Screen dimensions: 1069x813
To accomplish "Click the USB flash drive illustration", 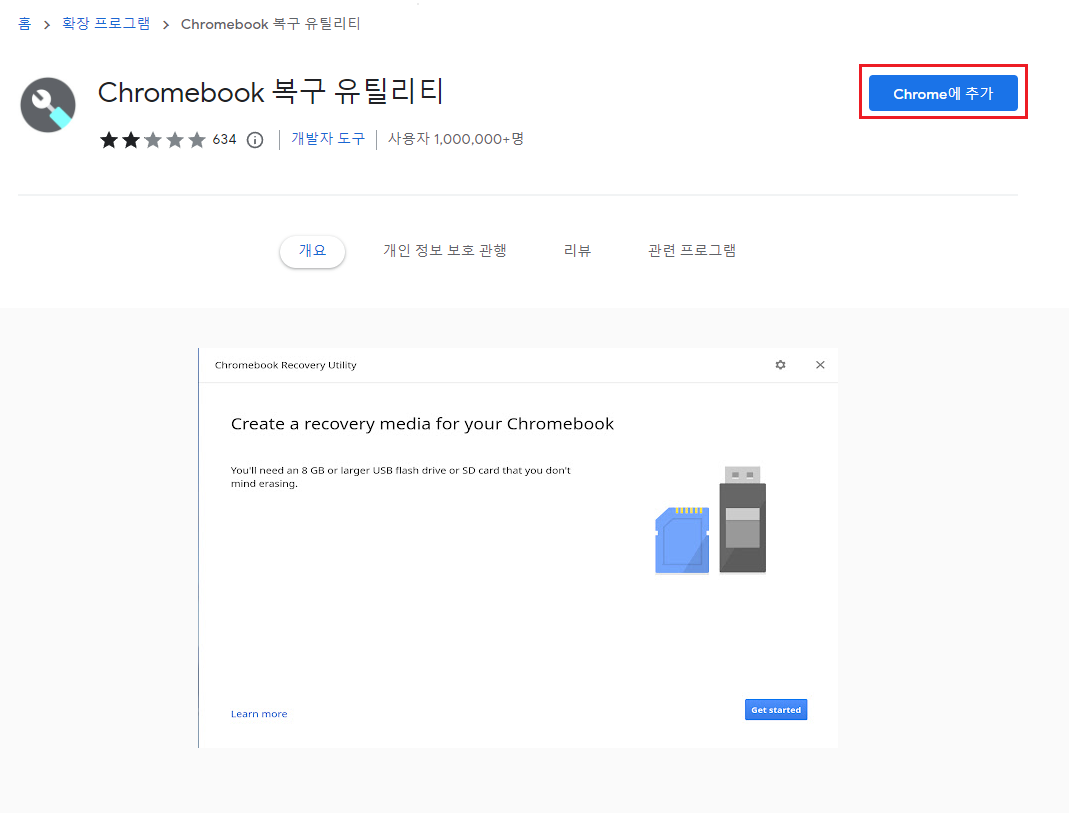I will pos(742,519).
